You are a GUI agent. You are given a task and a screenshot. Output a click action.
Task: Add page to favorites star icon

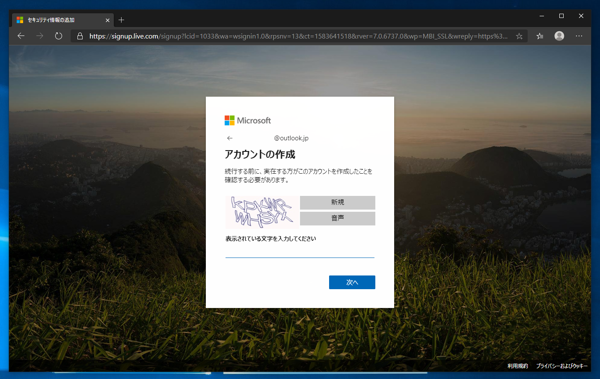[x=519, y=36]
